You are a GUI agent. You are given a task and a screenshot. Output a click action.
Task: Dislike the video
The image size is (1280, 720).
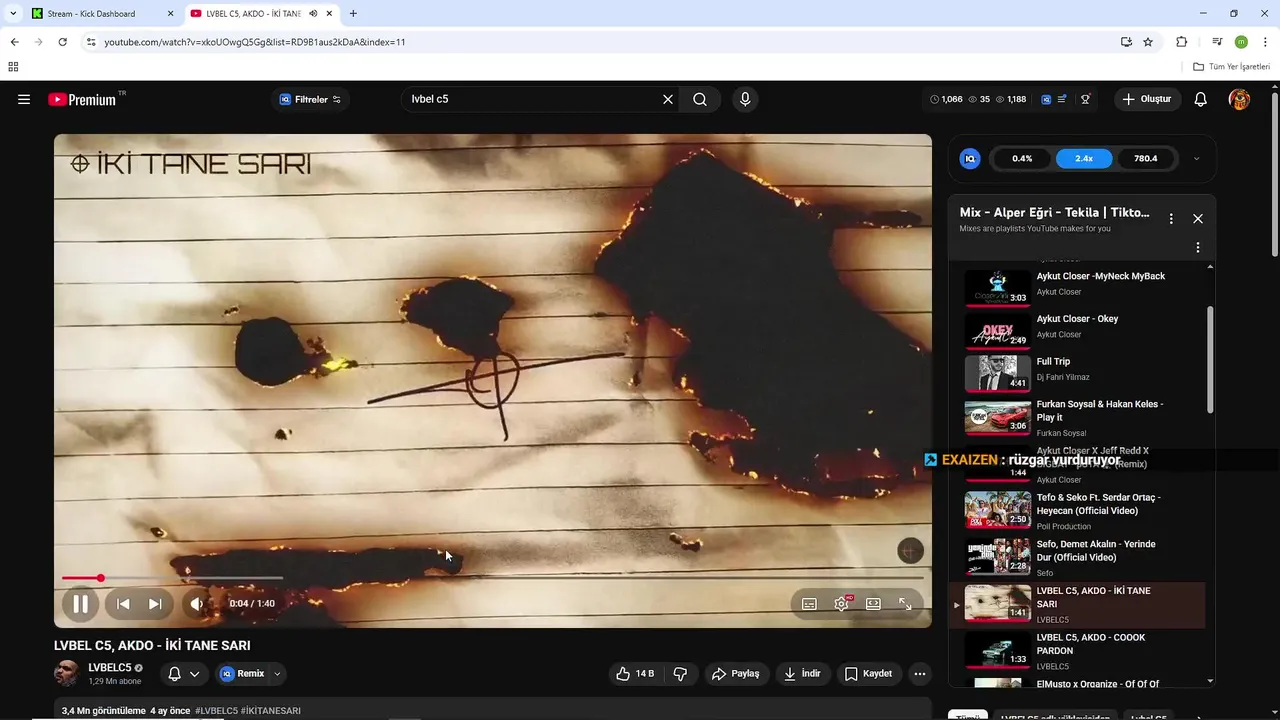click(x=680, y=674)
